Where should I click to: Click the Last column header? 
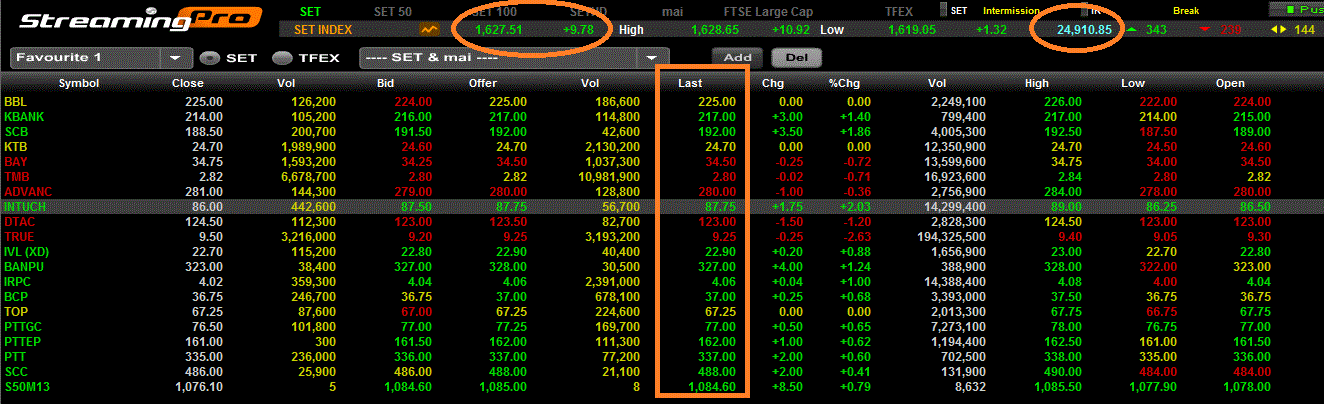pyautogui.click(x=691, y=84)
